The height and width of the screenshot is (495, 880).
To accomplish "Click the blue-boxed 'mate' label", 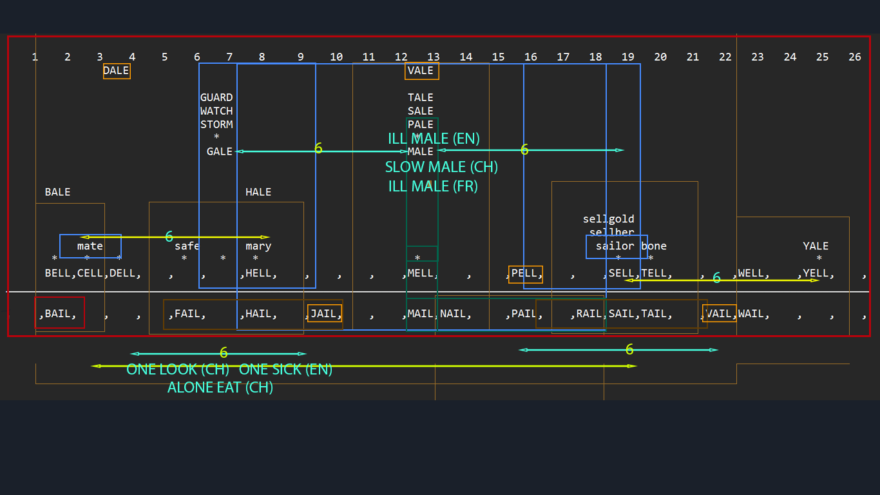I will tap(90, 246).
